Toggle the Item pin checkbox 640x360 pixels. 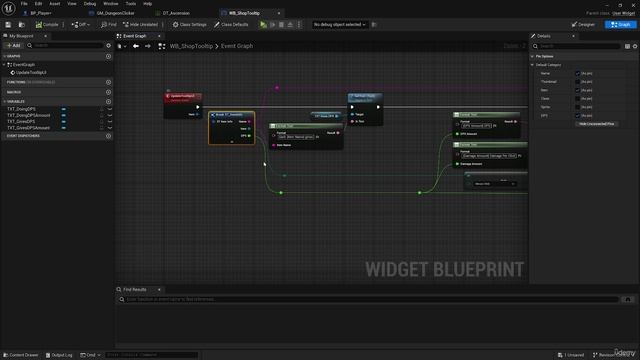578,90
